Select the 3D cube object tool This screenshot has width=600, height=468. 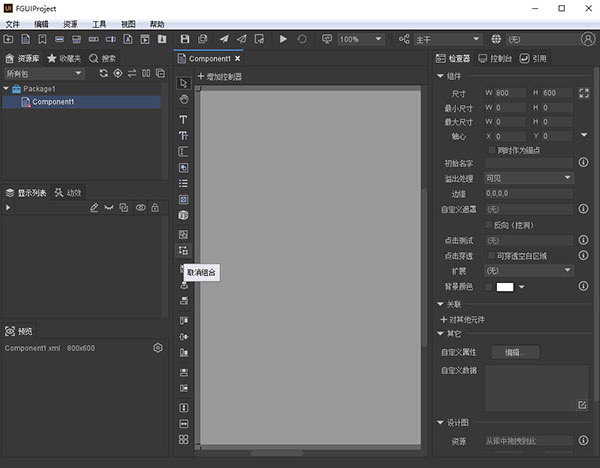183,215
